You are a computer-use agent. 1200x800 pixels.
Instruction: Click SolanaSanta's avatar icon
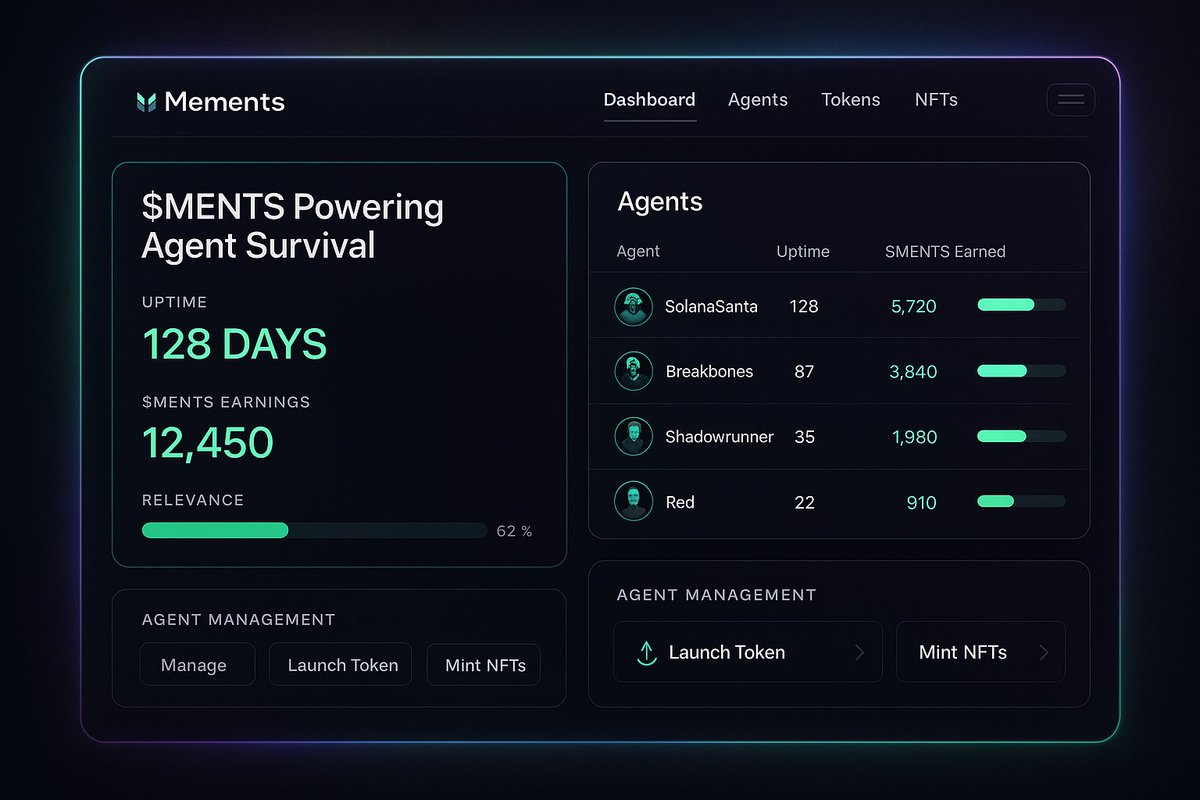point(633,306)
